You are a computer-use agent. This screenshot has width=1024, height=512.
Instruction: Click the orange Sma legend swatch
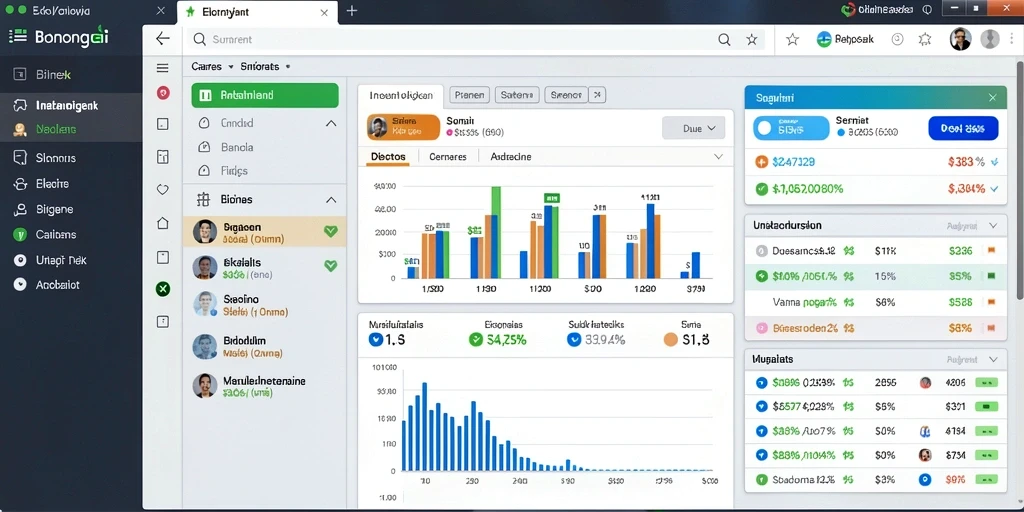(670, 340)
